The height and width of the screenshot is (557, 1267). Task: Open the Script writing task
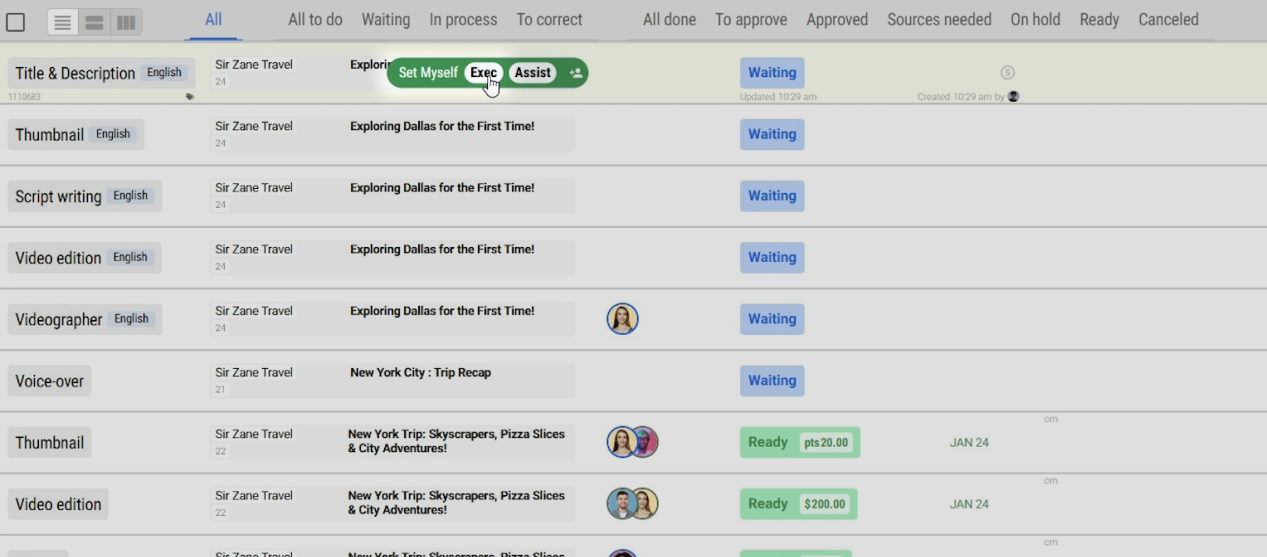click(58, 197)
